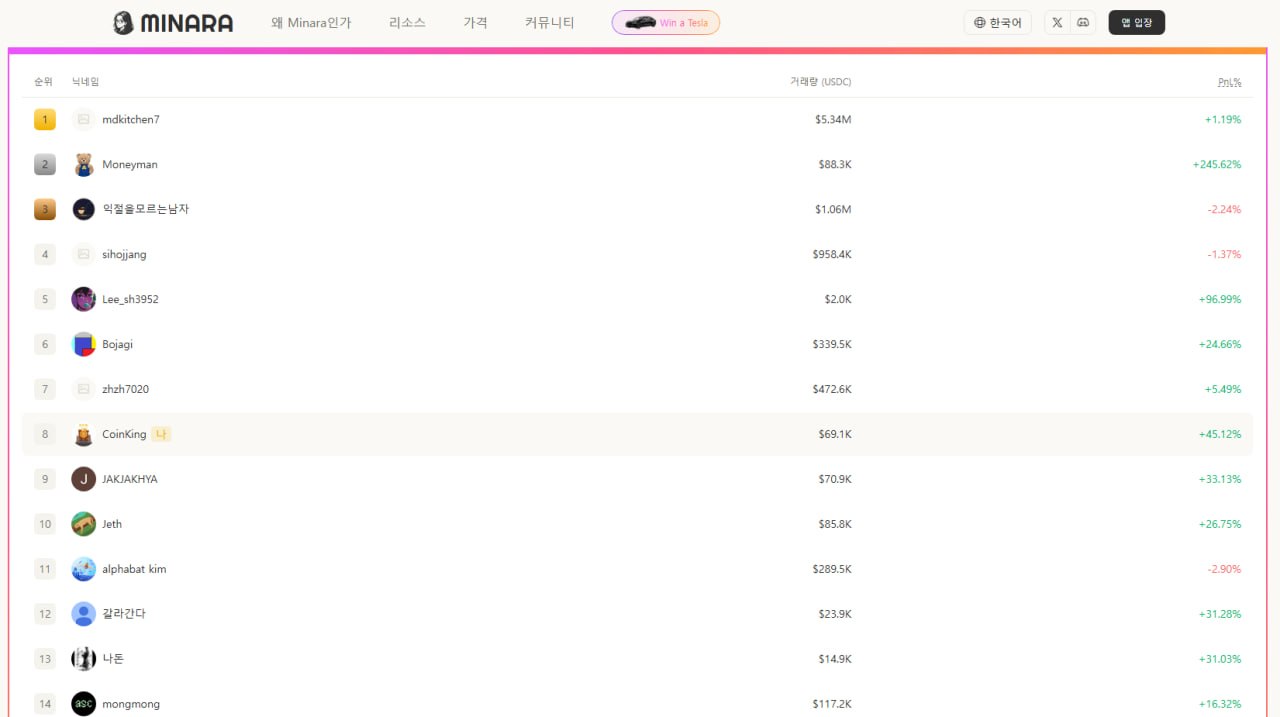Go to the 가격 pricing page
Screen dimensions: 1280x717
point(475,22)
